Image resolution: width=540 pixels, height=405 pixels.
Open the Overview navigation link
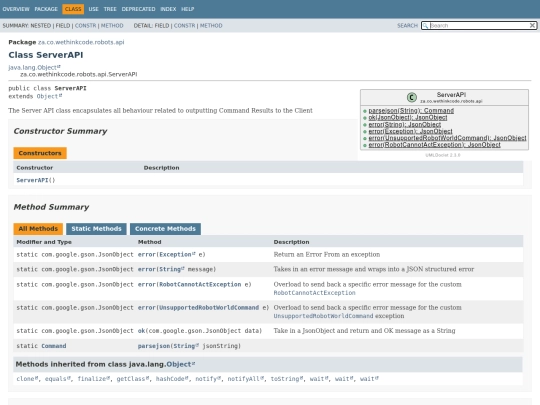pyautogui.click(x=16, y=9)
